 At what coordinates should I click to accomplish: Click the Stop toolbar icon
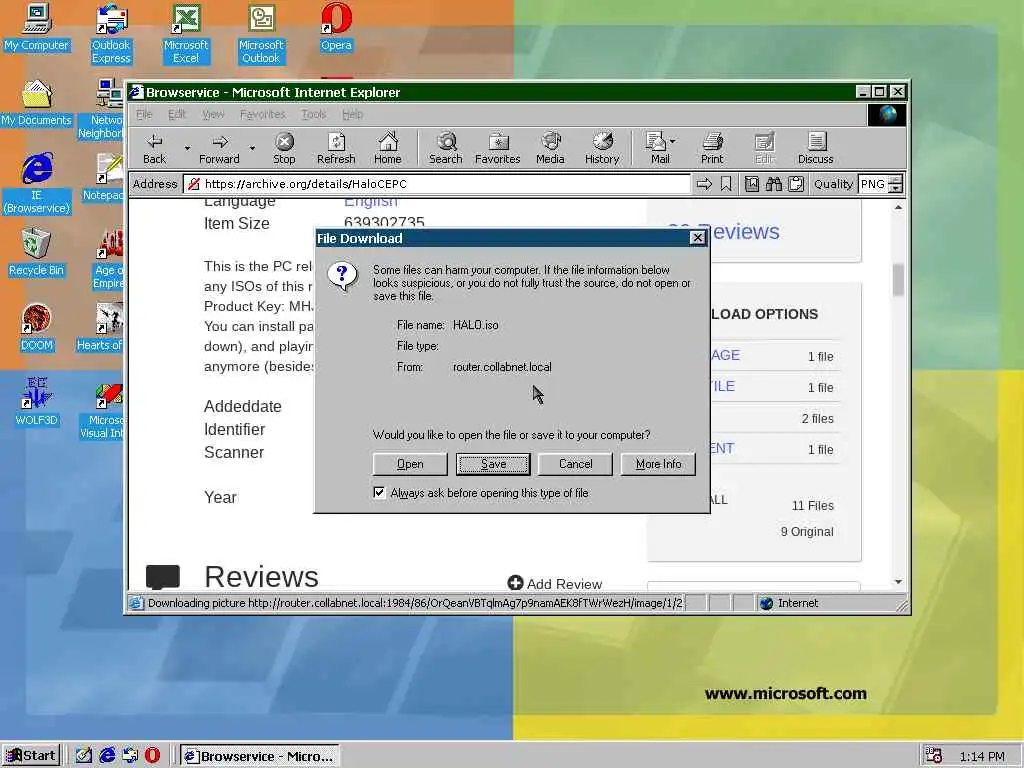coord(284,148)
